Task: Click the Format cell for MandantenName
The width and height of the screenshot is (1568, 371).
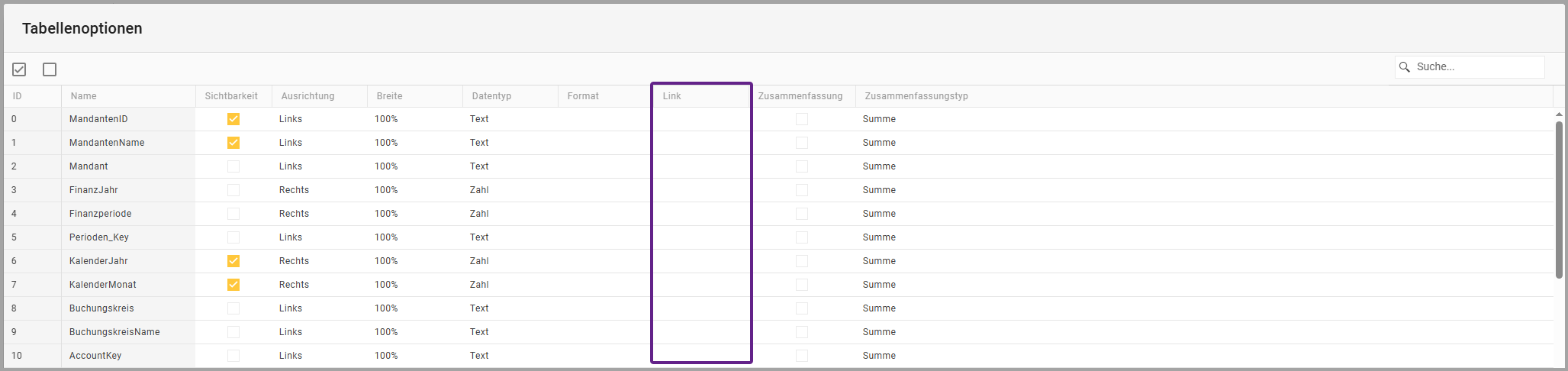Action: click(x=604, y=143)
